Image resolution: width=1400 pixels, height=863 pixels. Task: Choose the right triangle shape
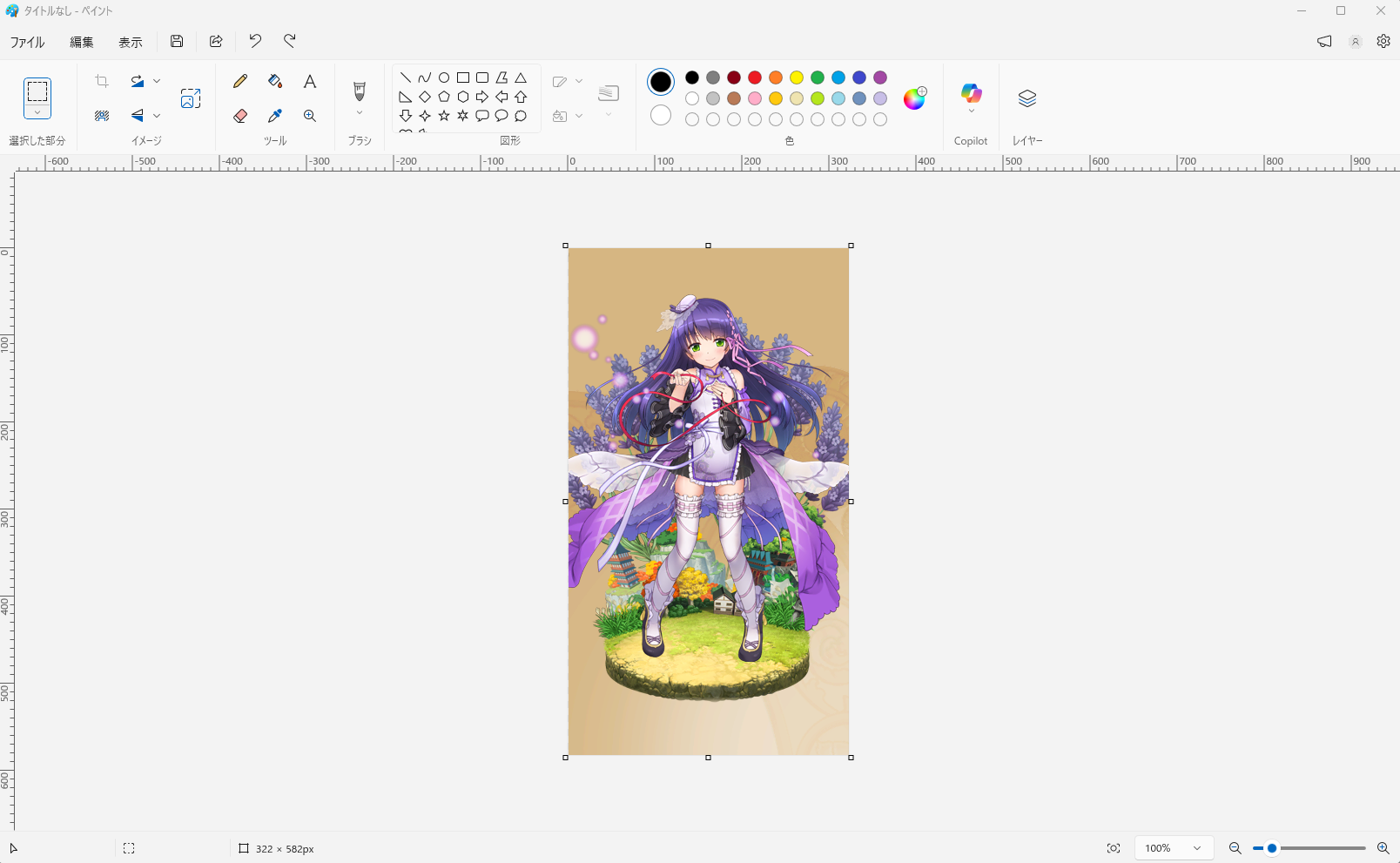(x=406, y=97)
